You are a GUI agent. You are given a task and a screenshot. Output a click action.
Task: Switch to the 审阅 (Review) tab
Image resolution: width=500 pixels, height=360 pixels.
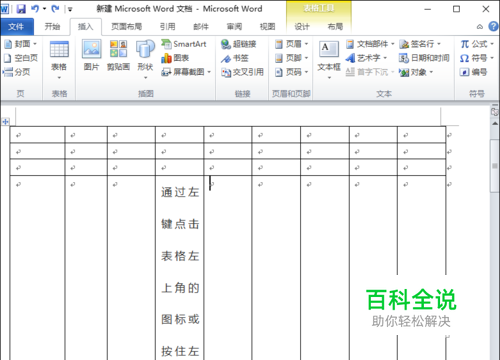click(x=234, y=27)
